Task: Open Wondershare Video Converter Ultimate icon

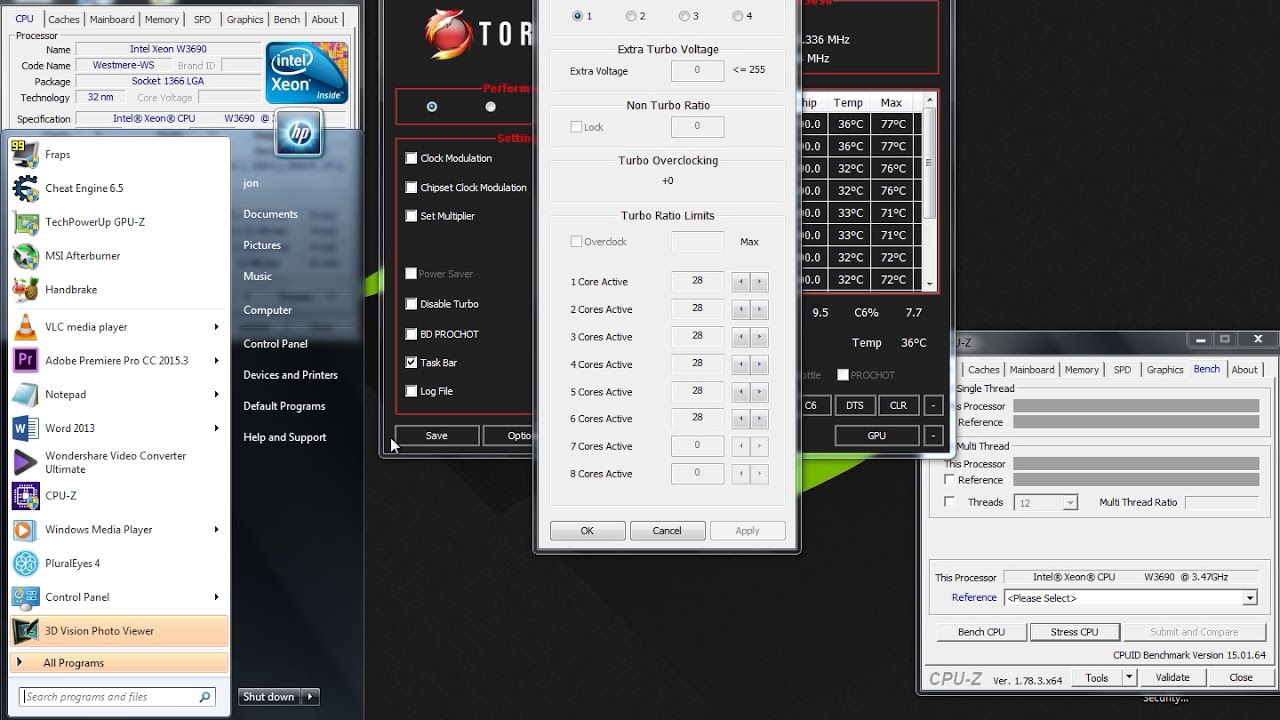Action: click(25, 462)
